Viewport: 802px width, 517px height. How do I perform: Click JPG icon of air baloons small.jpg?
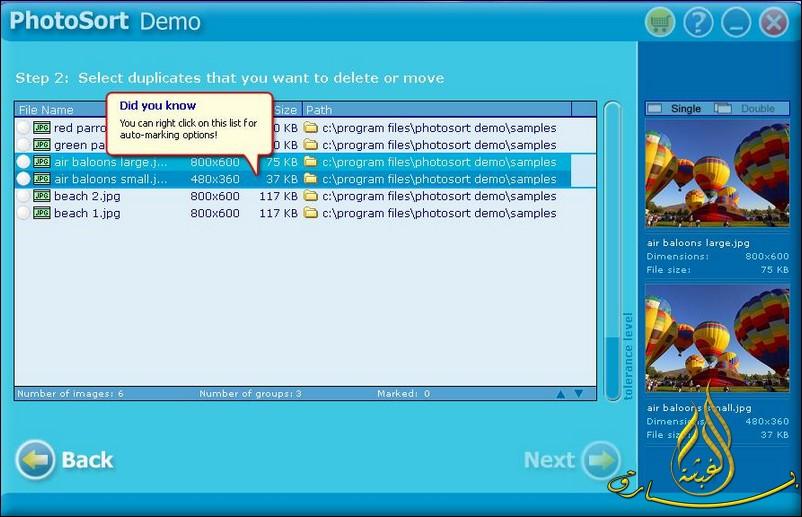[x=41, y=178]
